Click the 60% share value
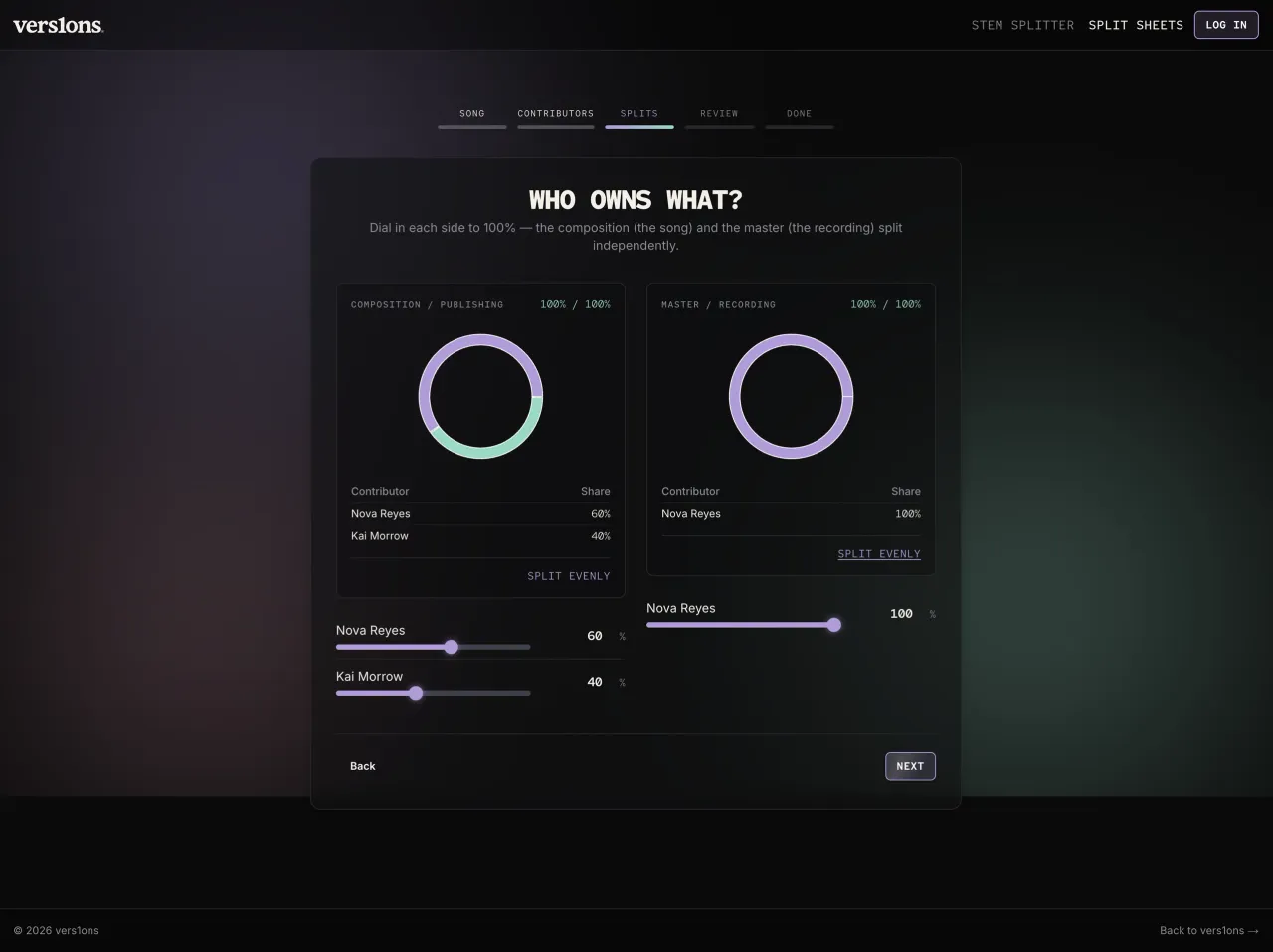 coord(601,514)
